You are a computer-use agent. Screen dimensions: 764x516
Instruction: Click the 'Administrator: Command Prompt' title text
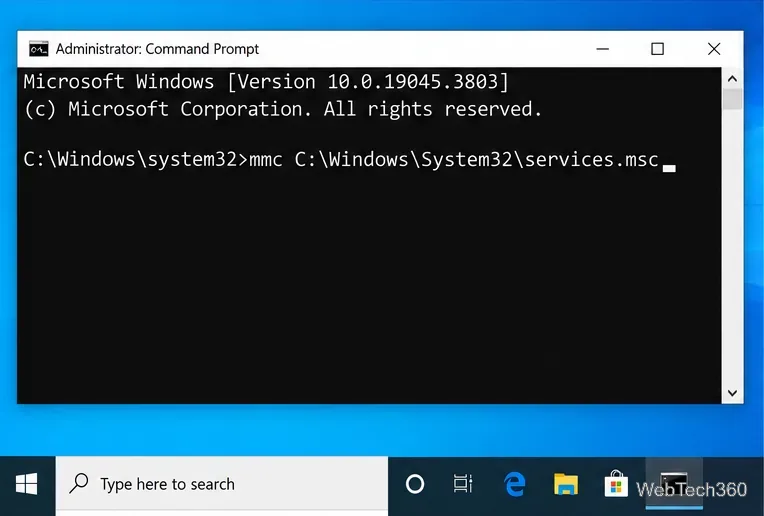click(157, 49)
